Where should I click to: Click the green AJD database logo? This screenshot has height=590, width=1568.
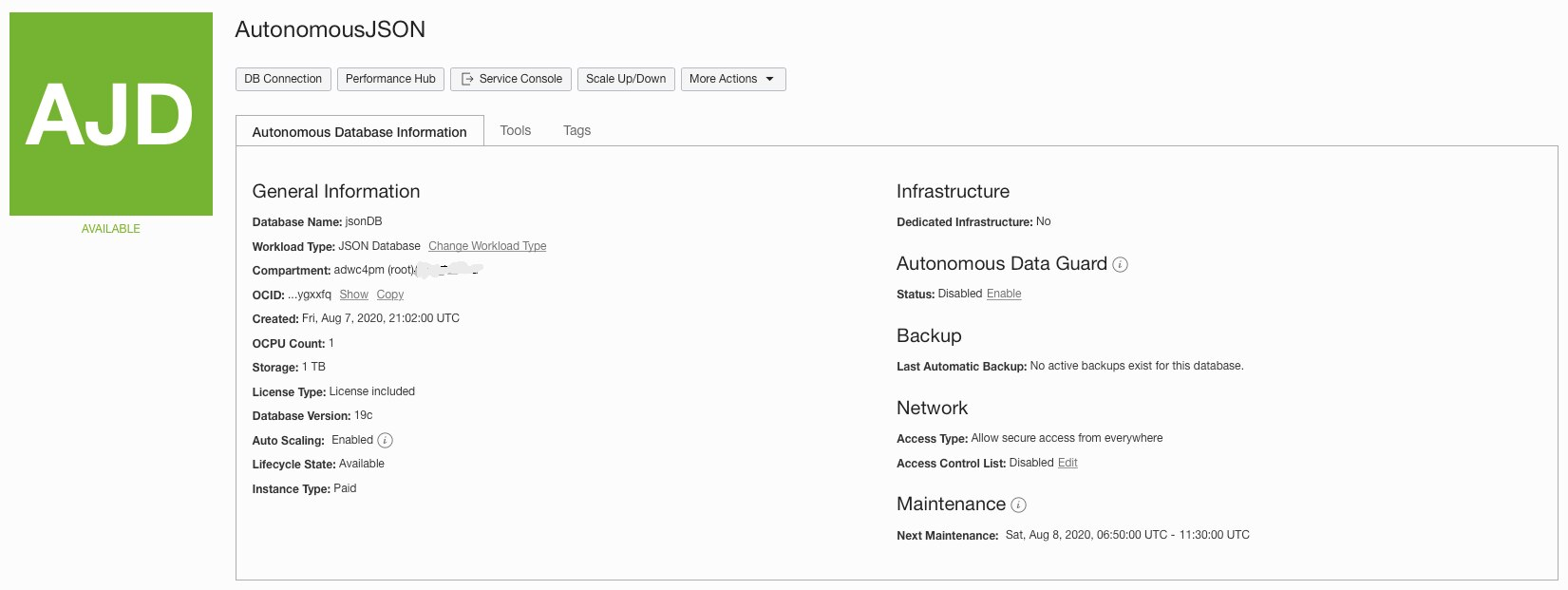pos(111,114)
